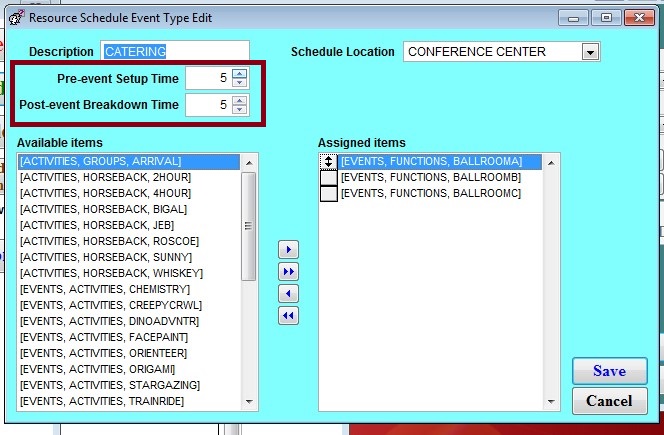664x435 pixels.
Task: Decrease Pre-event Setup Time with down arrow
Action: click(239, 82)
